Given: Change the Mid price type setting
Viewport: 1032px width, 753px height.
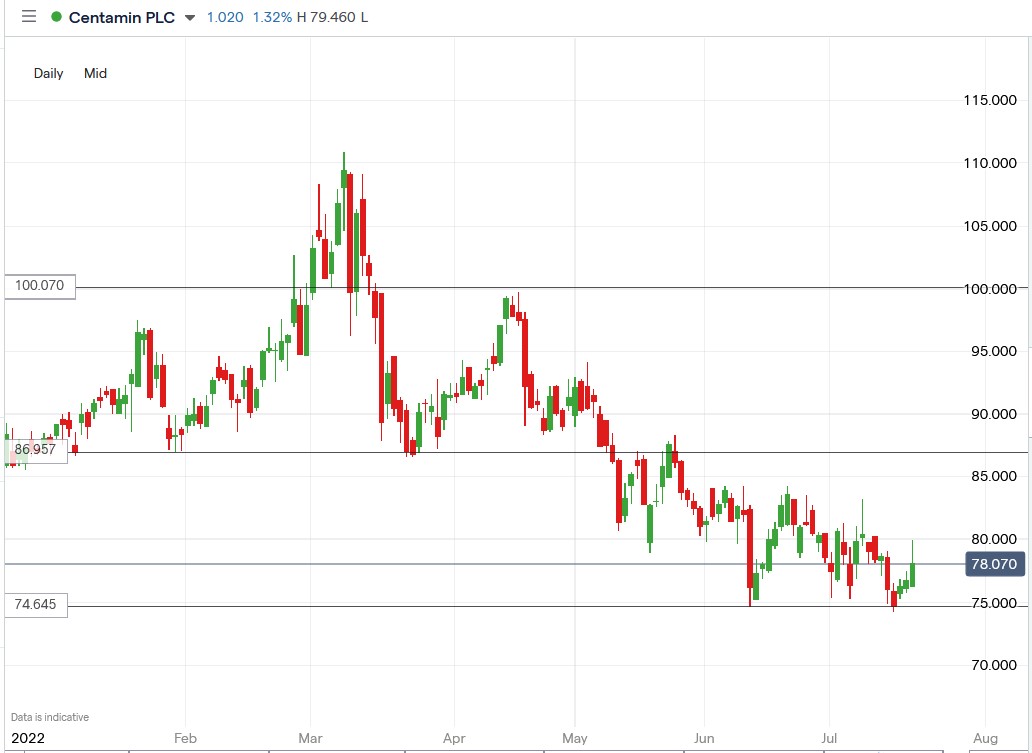Looking at the screenshot, I should coord(95,73).
